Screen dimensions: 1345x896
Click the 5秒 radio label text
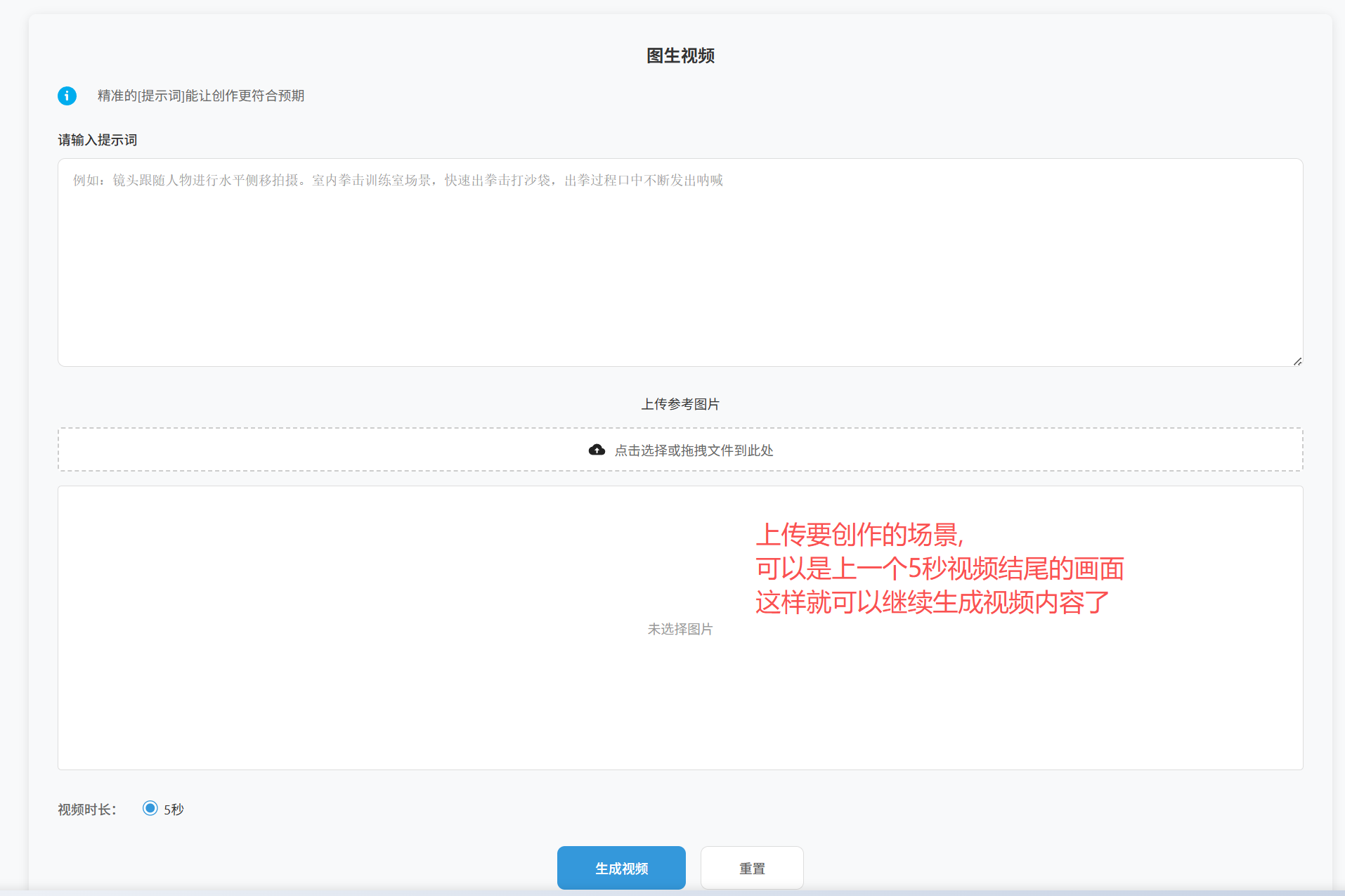coord(174,810)
